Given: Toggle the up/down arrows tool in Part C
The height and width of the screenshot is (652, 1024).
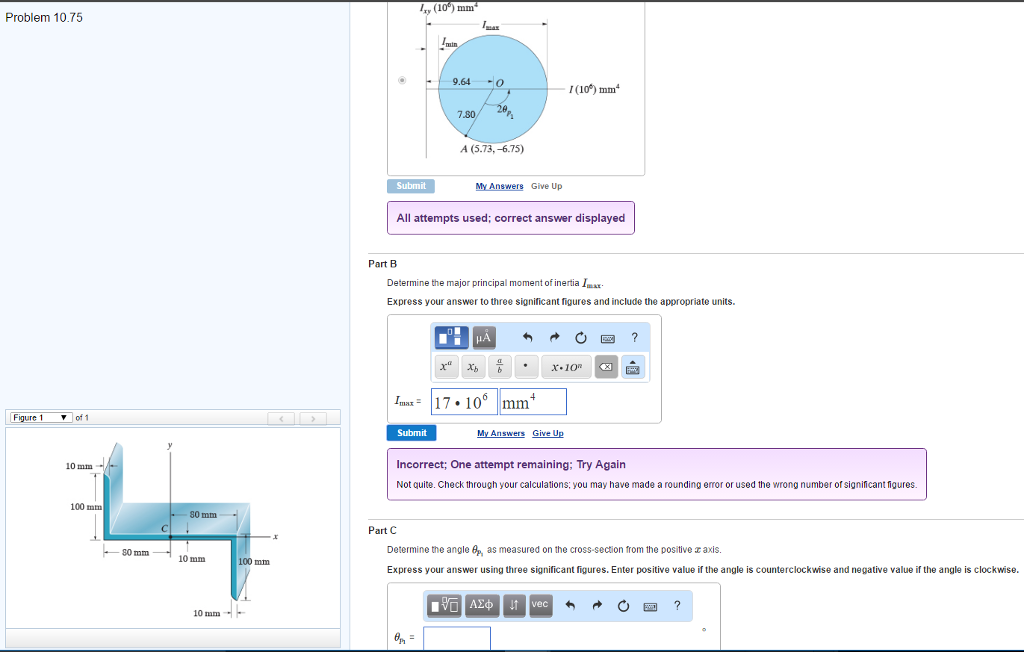Looking at the screenshot, I should pos(514,605).
